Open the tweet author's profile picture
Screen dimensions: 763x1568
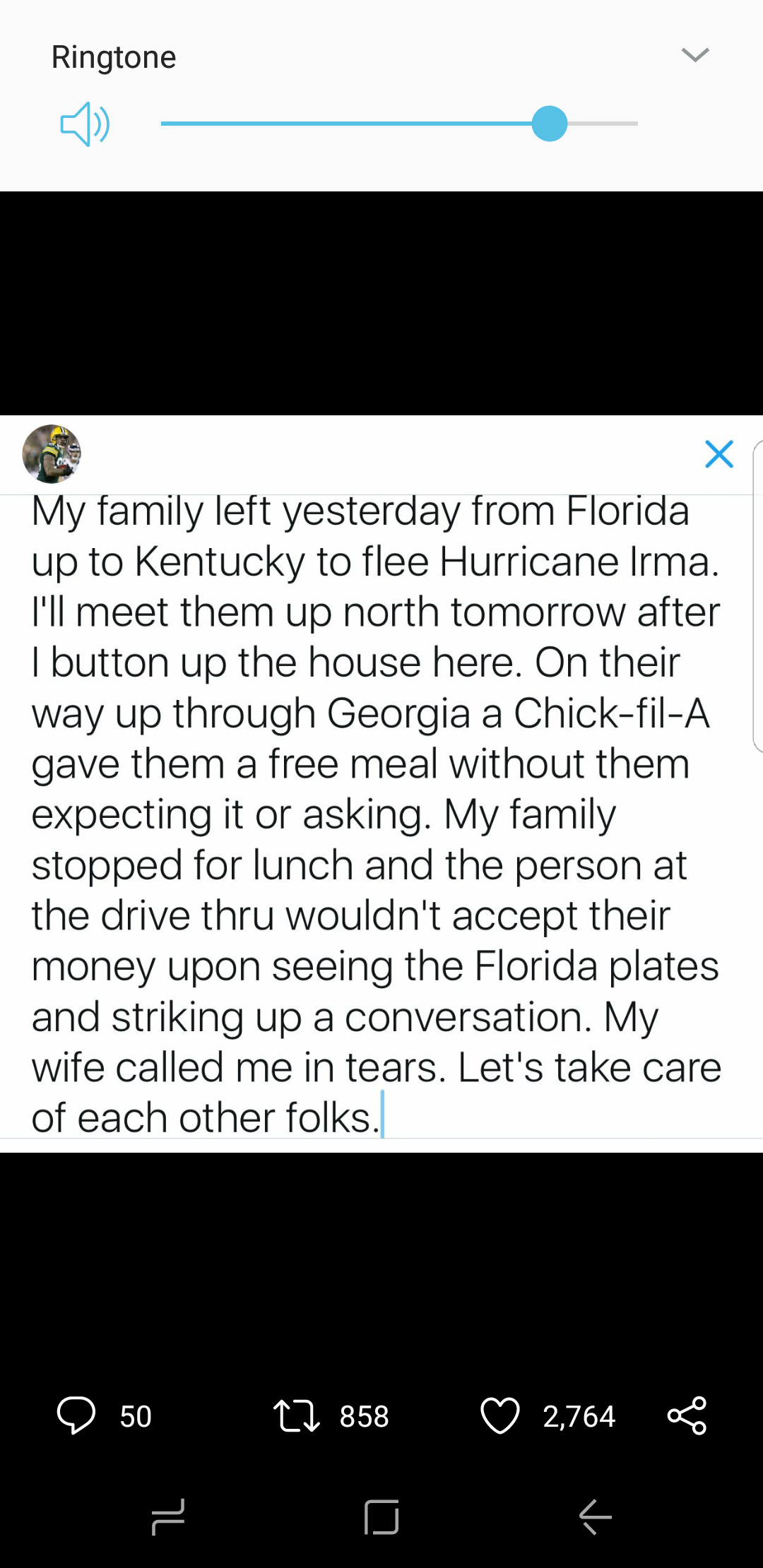pyautogui.click(x=52, y=454)
